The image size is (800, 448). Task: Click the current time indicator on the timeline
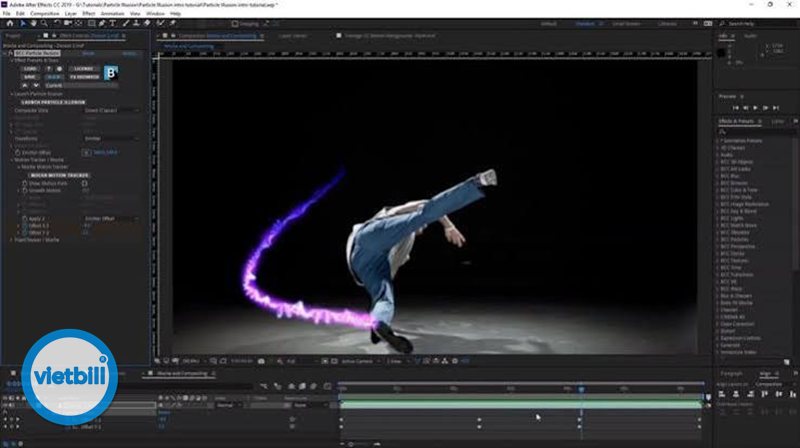(x=581, y=389)
